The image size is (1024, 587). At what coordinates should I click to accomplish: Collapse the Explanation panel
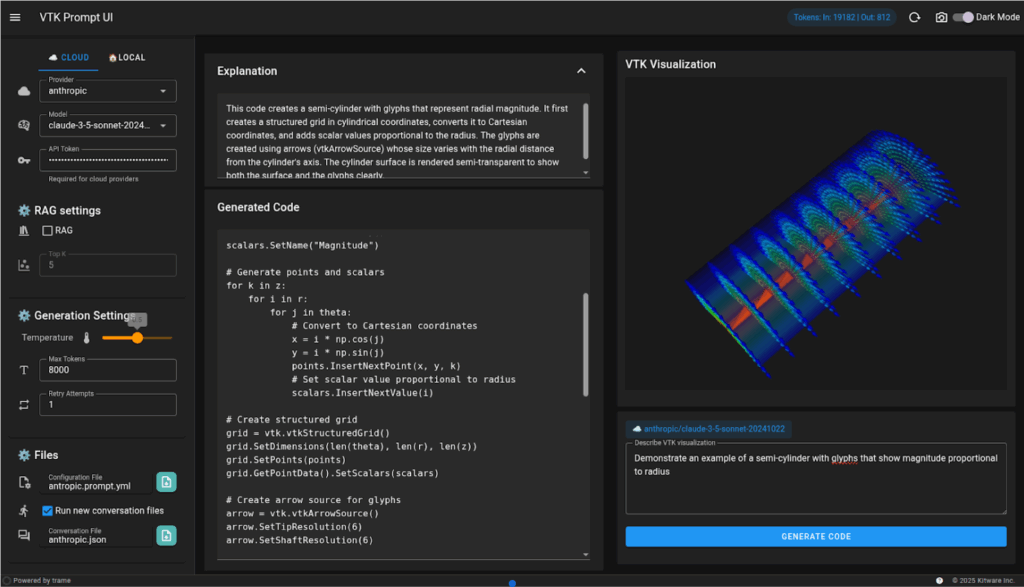581,71
